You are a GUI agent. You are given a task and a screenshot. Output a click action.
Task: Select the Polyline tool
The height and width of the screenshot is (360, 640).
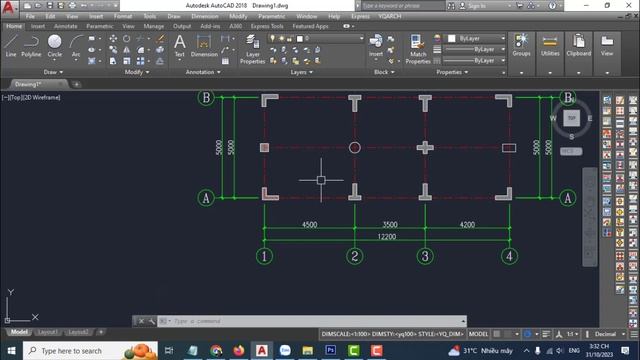[x=31, y=46]
